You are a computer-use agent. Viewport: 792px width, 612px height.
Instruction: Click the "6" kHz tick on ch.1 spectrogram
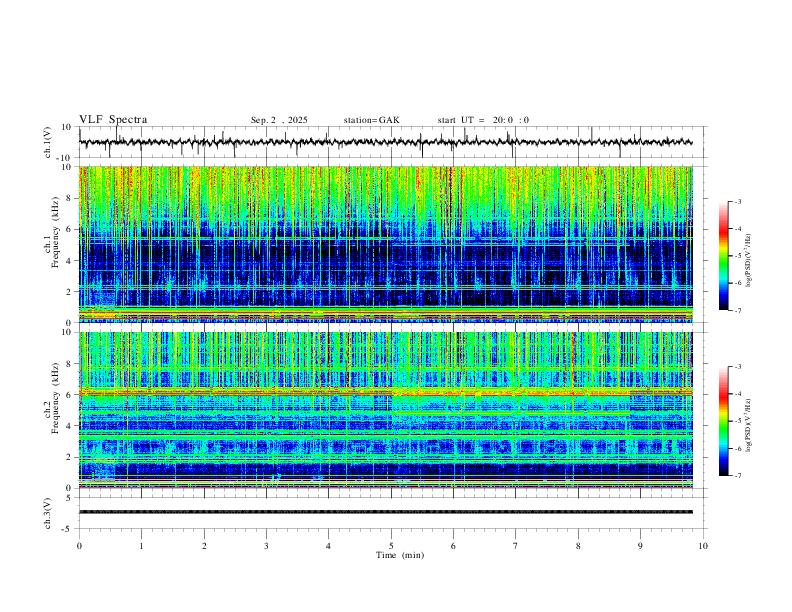[x=70, y=229]
